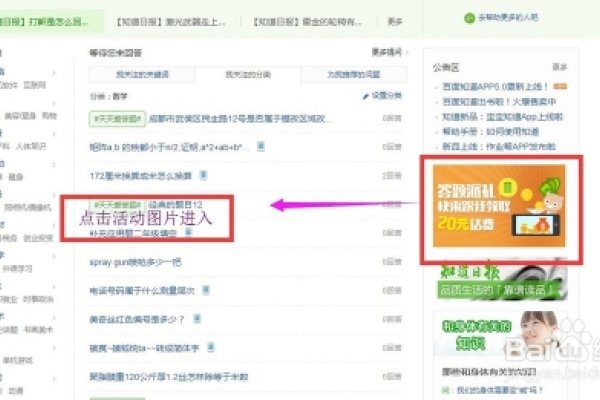Click mobile icon beside 电话号码属于什么测量层次
Viewport: 600px width, 400px height.
click(x=205, y=290)
